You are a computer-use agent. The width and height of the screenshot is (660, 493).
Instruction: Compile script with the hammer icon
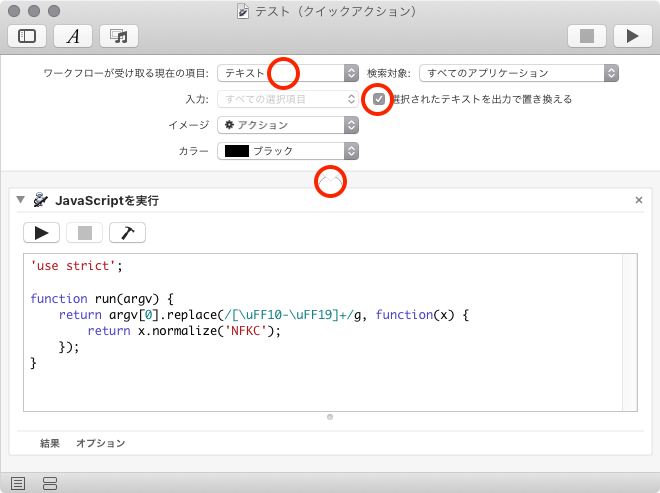127,233
